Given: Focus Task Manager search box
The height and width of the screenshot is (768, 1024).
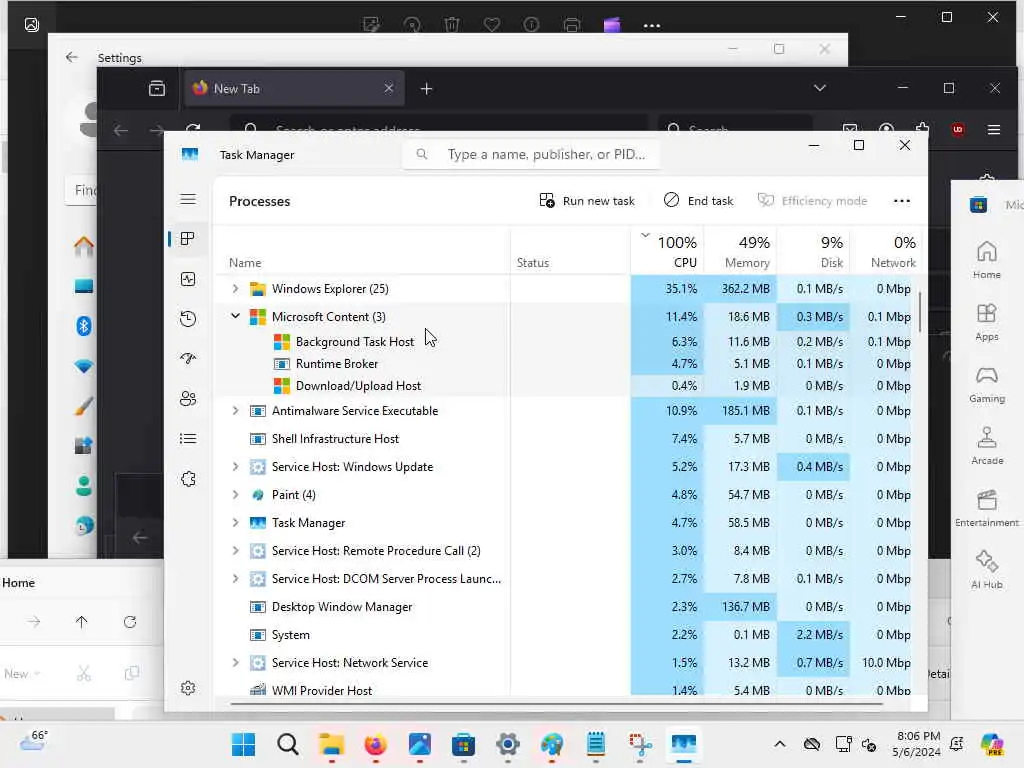Looking at the screenshot, I should point(530,154).
